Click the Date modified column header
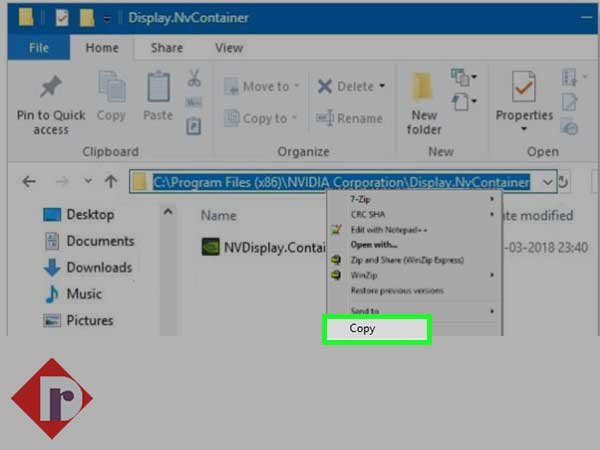The height and width of the screenshot is (450, 600). tap(538, 215)
